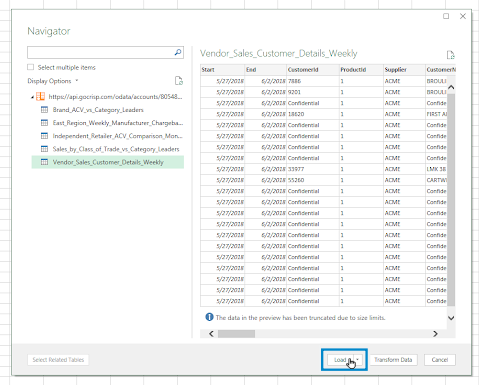Select the https://api.gocrisp.com OData source node
The width and height of the screenshot is (479, 385).
(115, 97)
